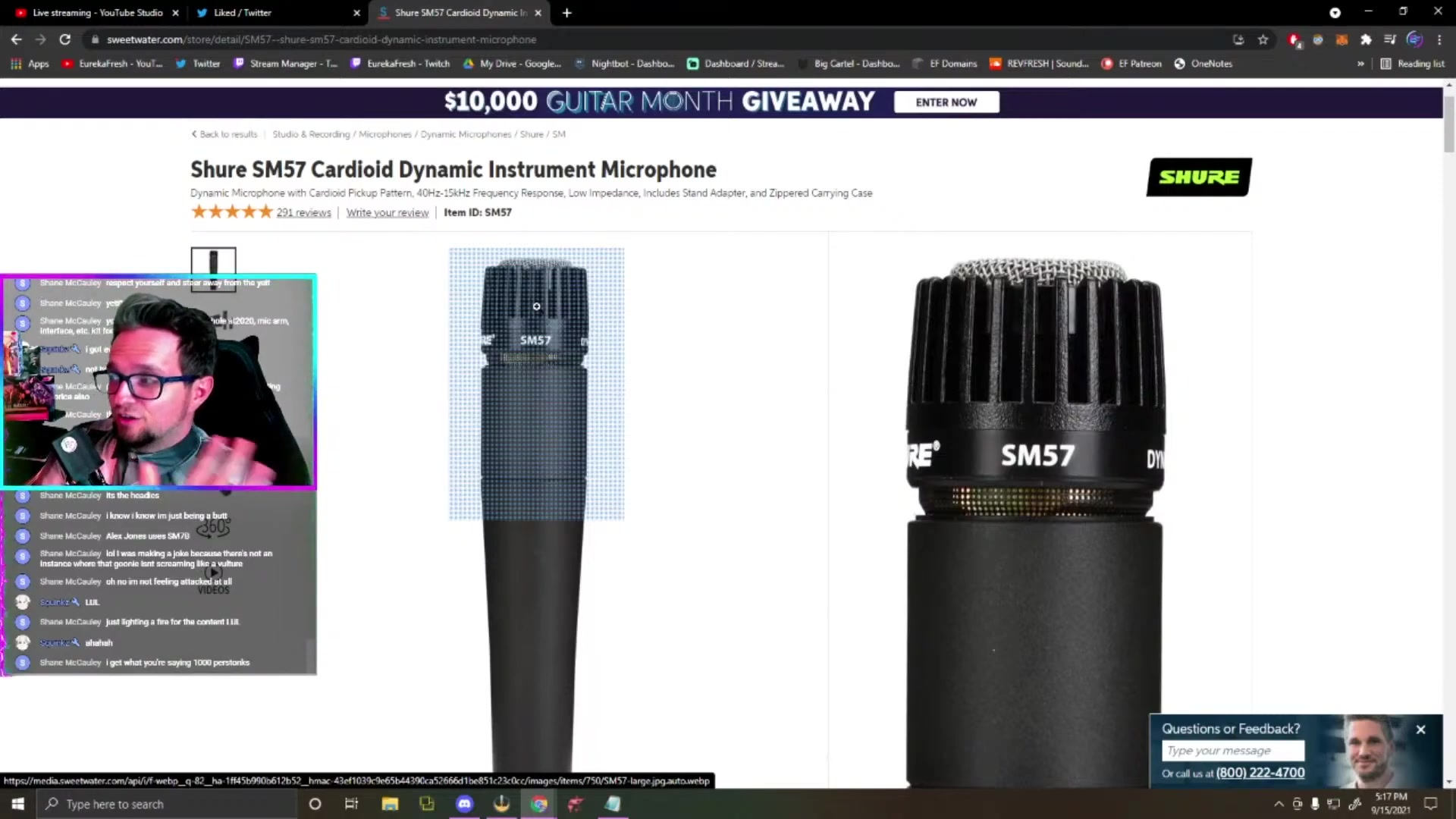The image size is (1456, 819).
Task: Click the Shure brand logo
Action: [x=1199, y=177]
